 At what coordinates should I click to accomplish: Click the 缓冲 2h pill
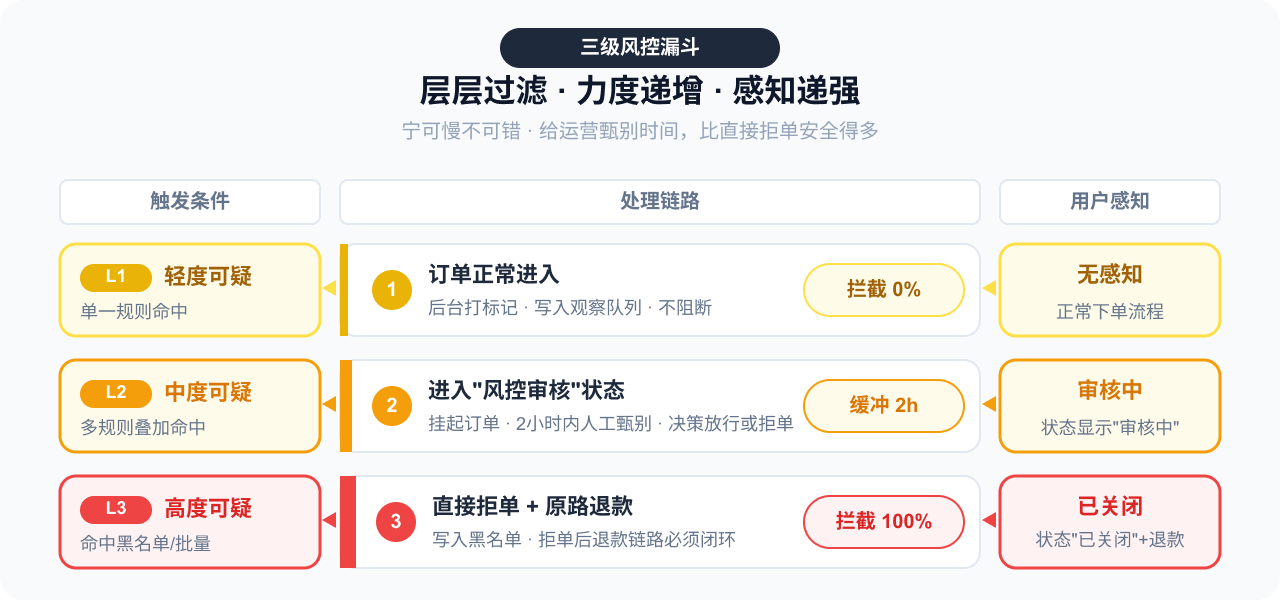[x=884, y=406]
